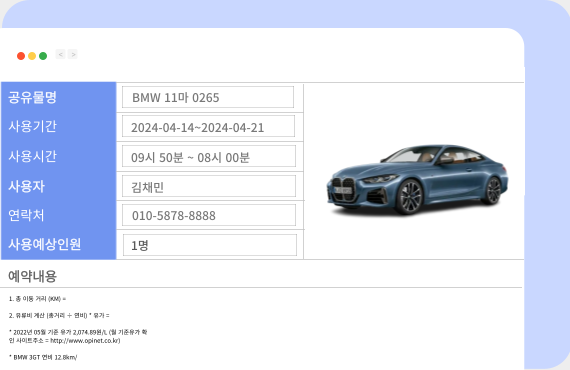Click the 연락처 label

(26, 215)
